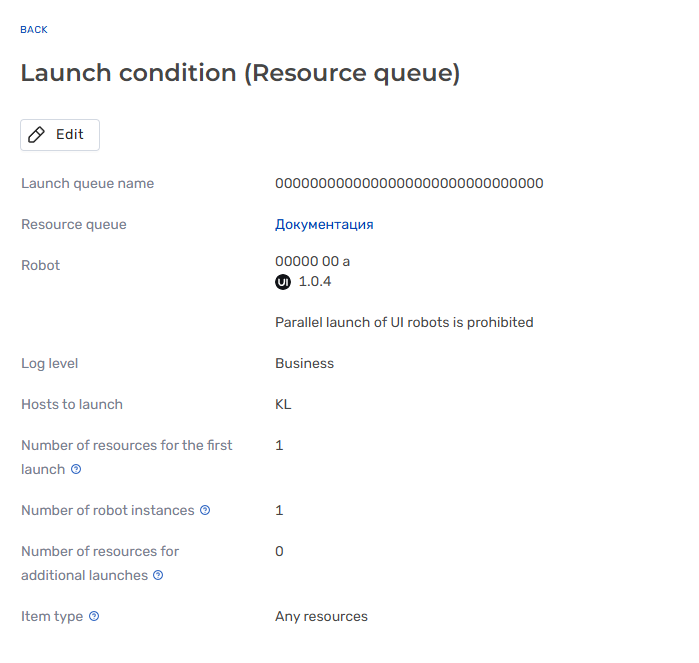Show help for resources for first launch

click(x=76, y=469)
